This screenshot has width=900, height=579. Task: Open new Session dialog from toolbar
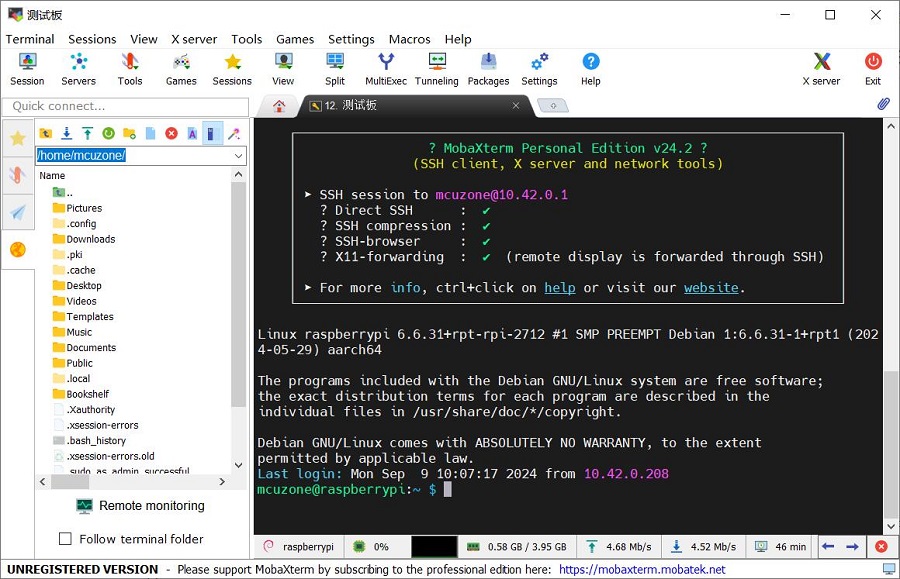coord(27,69)
